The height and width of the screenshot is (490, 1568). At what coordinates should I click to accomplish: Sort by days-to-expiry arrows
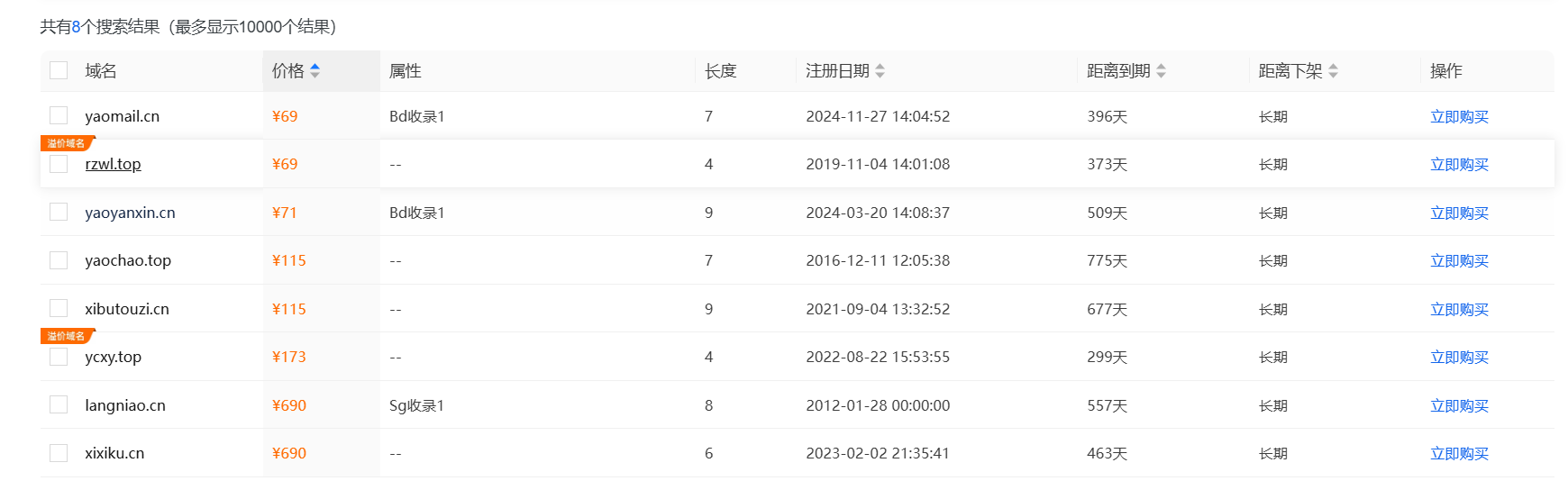coord(1161,71)
